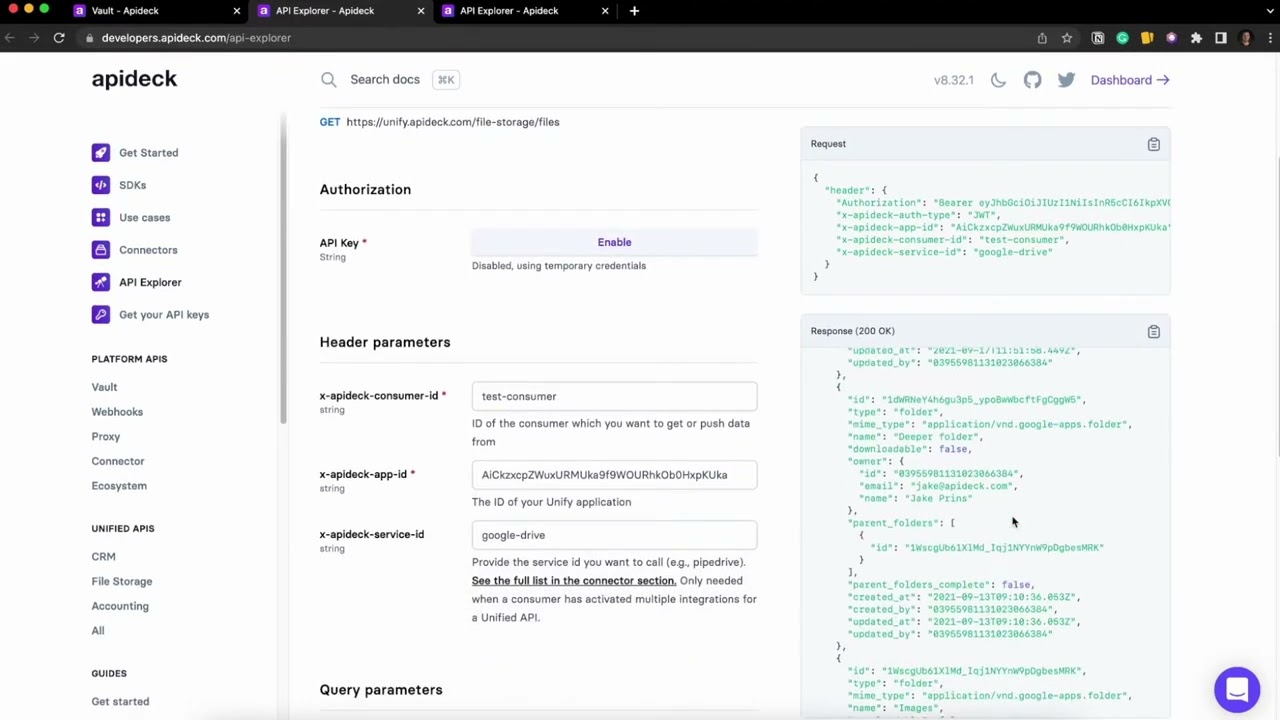Click the Get Started sidebar label

pos(148,153)
